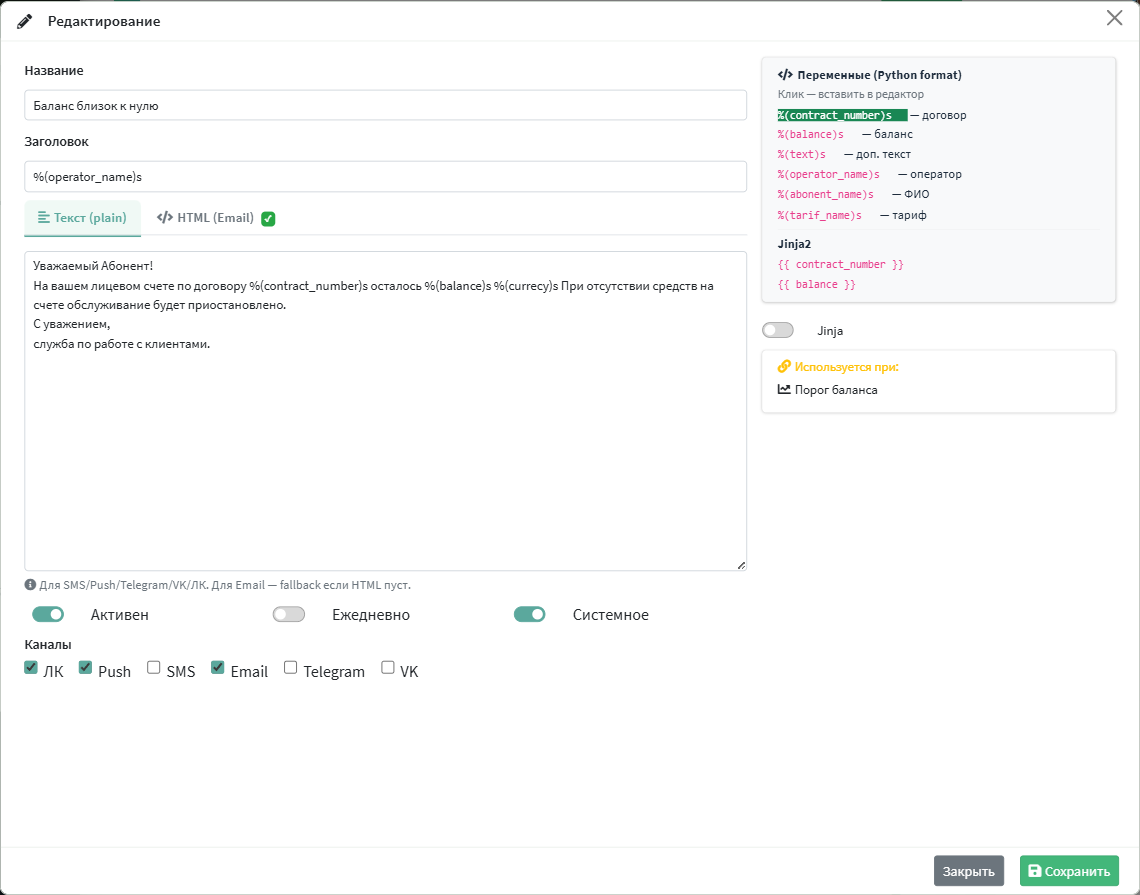Click the text area resize handle
The height and width of the screenshot is (895, 1140).
pos(741,565)
